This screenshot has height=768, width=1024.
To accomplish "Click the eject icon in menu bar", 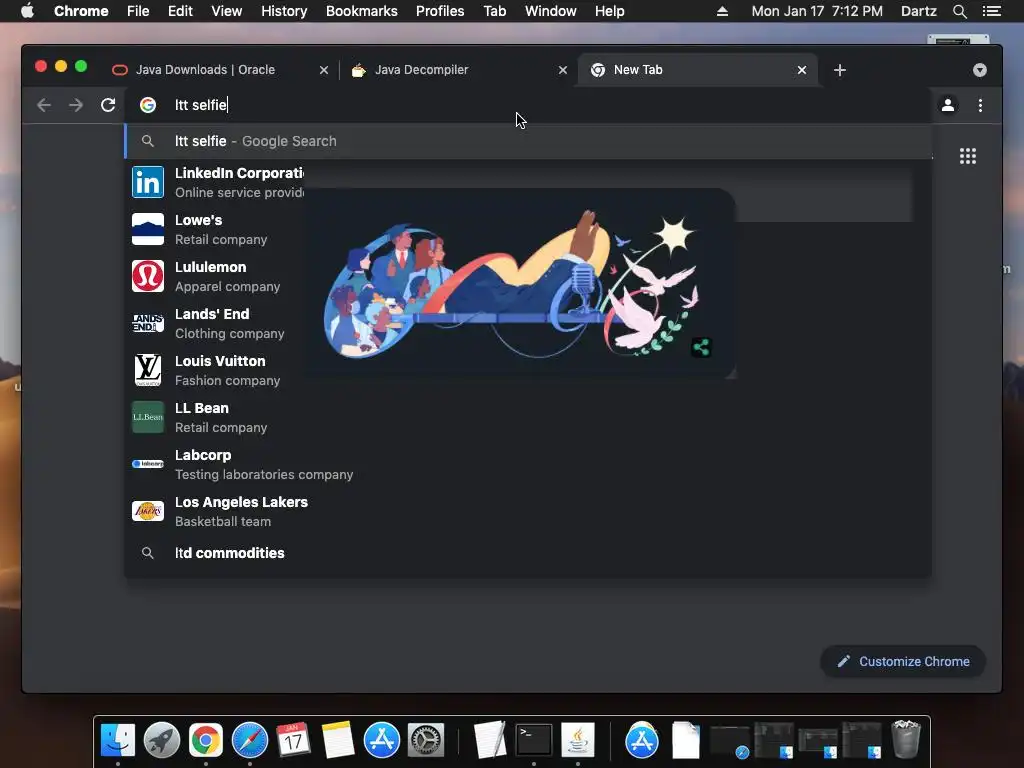I will point(722,11).
